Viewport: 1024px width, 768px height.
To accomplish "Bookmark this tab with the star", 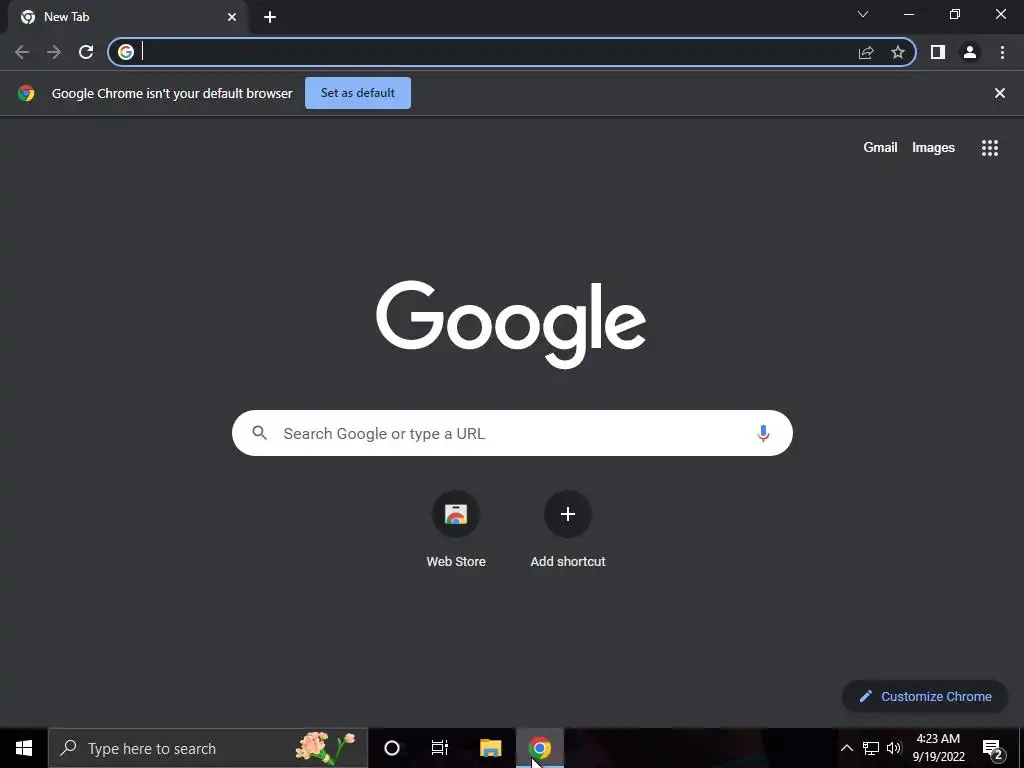I will point(898,52).
